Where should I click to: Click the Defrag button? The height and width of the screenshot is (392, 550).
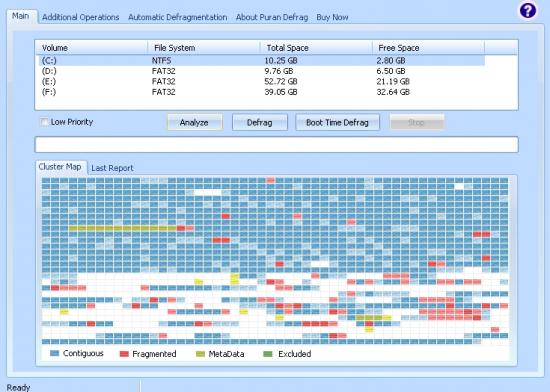point(260,122)
